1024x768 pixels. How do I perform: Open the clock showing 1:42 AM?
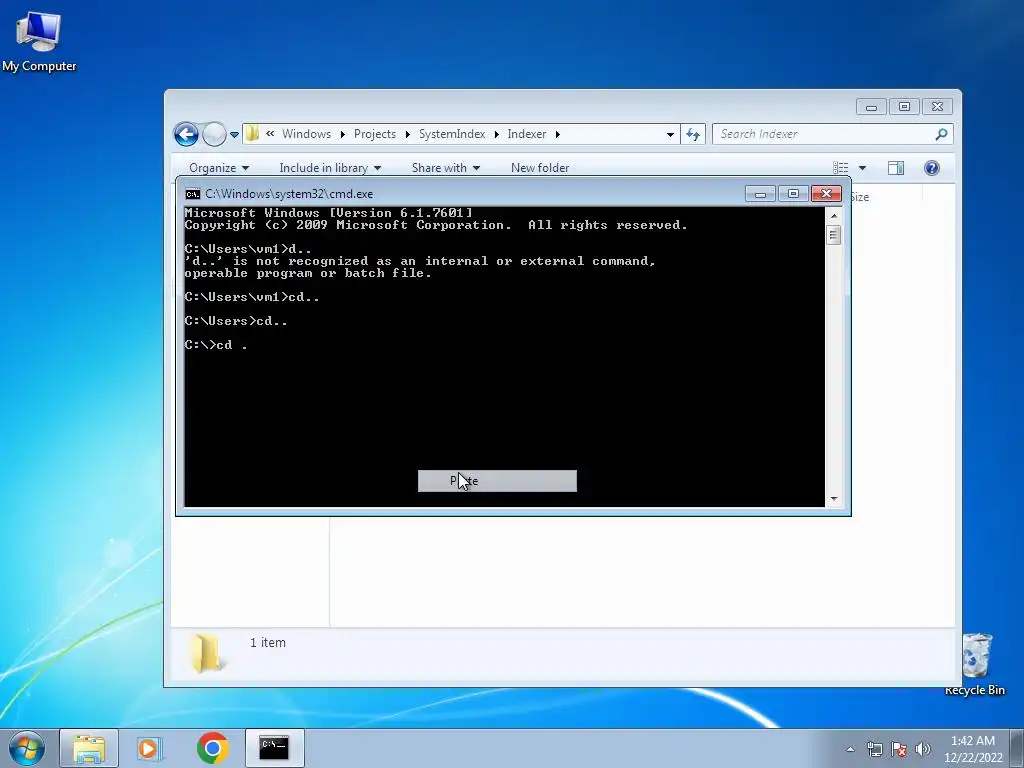[x=973, y=749]
